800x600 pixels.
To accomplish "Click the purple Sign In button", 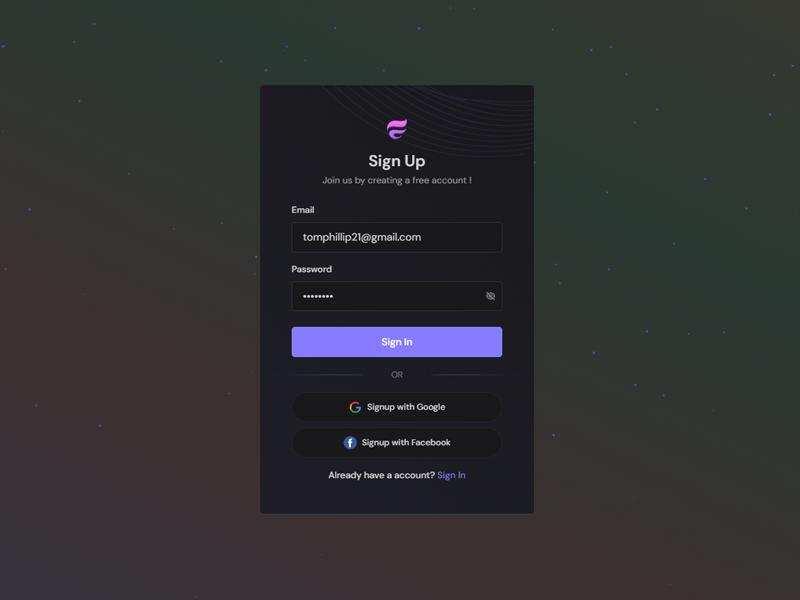I will 396,342.
